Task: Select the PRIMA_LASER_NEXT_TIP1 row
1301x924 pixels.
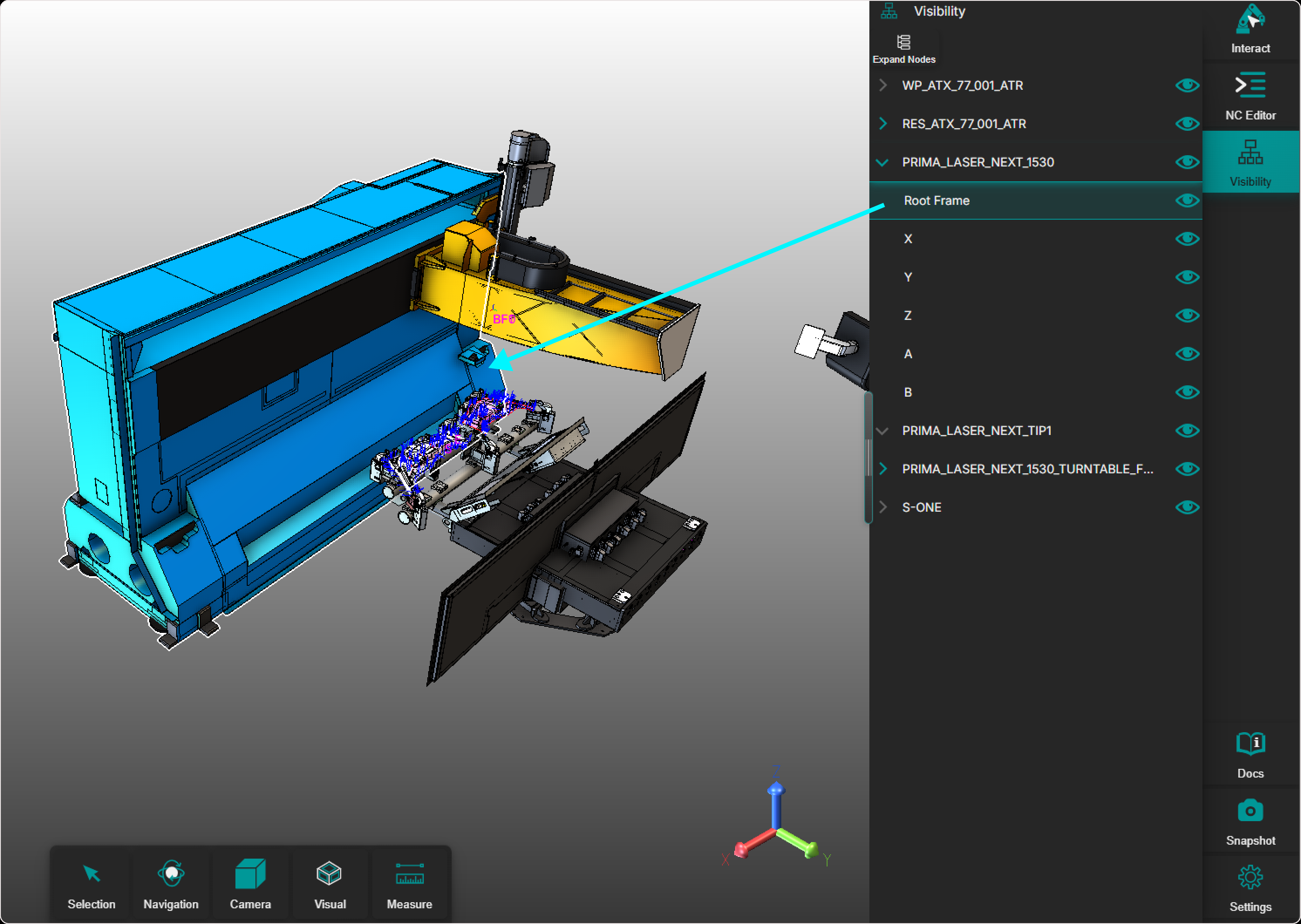Action: pyautogui.click(x=1035, y=431)
